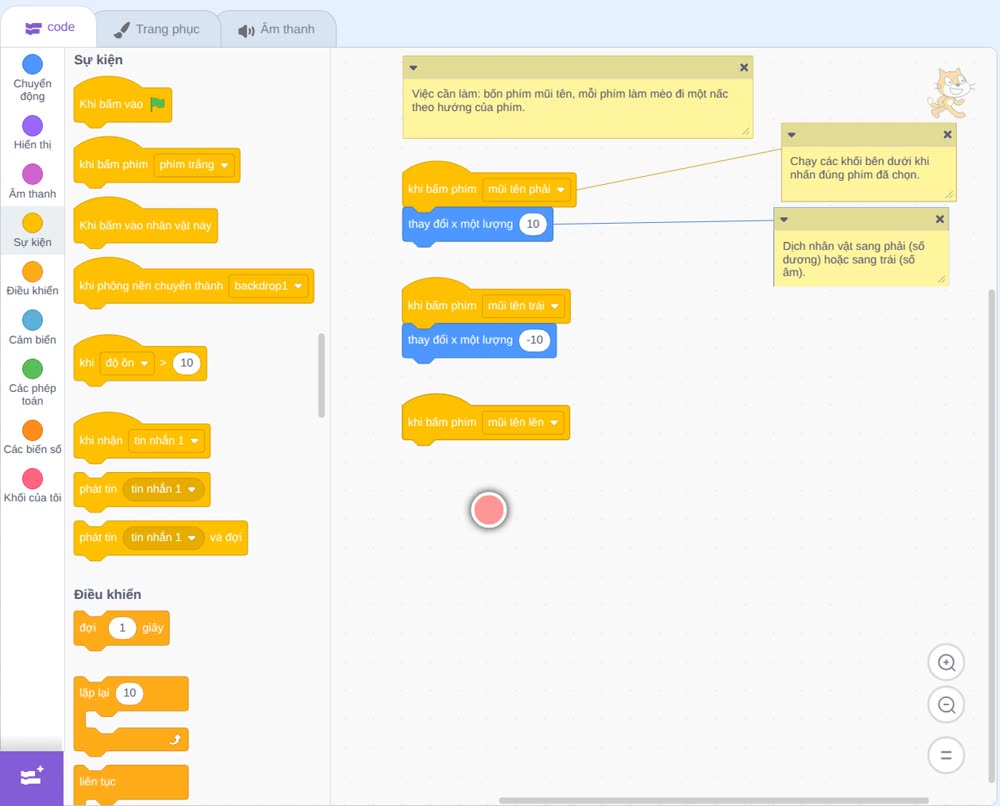Switch to the Trang phục tab
The image size is (1000, 806).
[157, 29]
